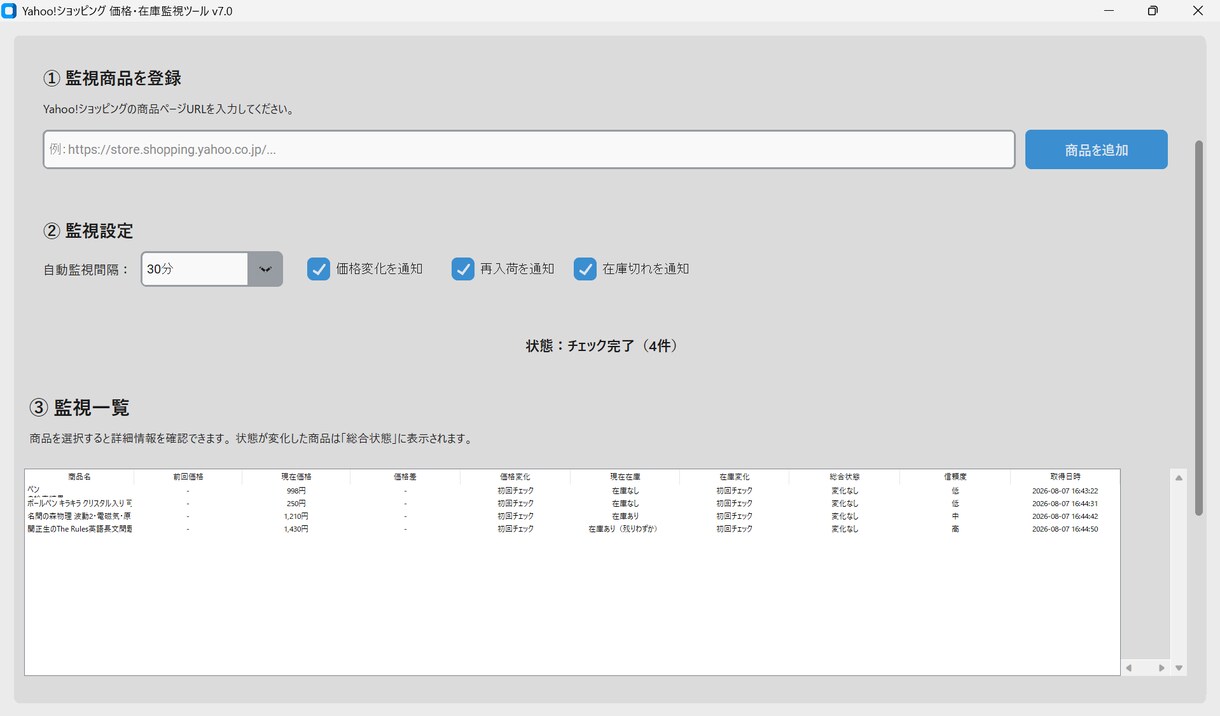Click the table's scroll-up arrow

click(x=1179, y=478)
